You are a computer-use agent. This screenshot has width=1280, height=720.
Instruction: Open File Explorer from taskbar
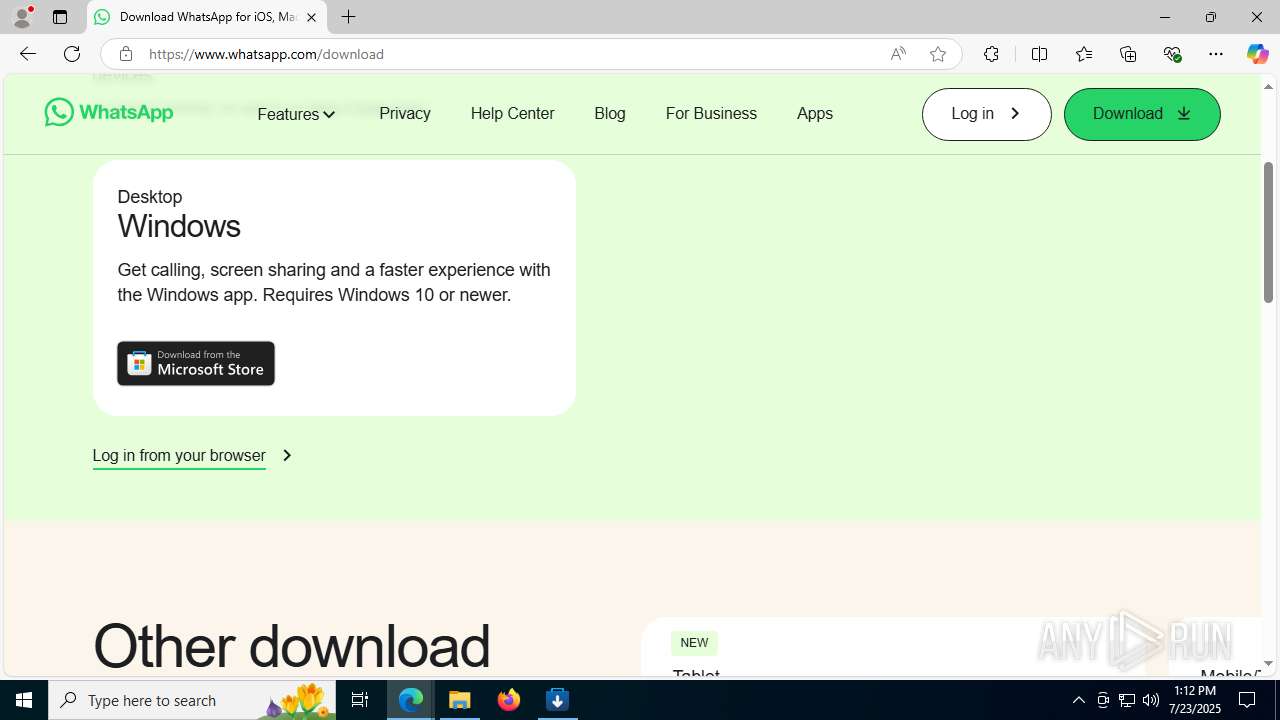460,700
